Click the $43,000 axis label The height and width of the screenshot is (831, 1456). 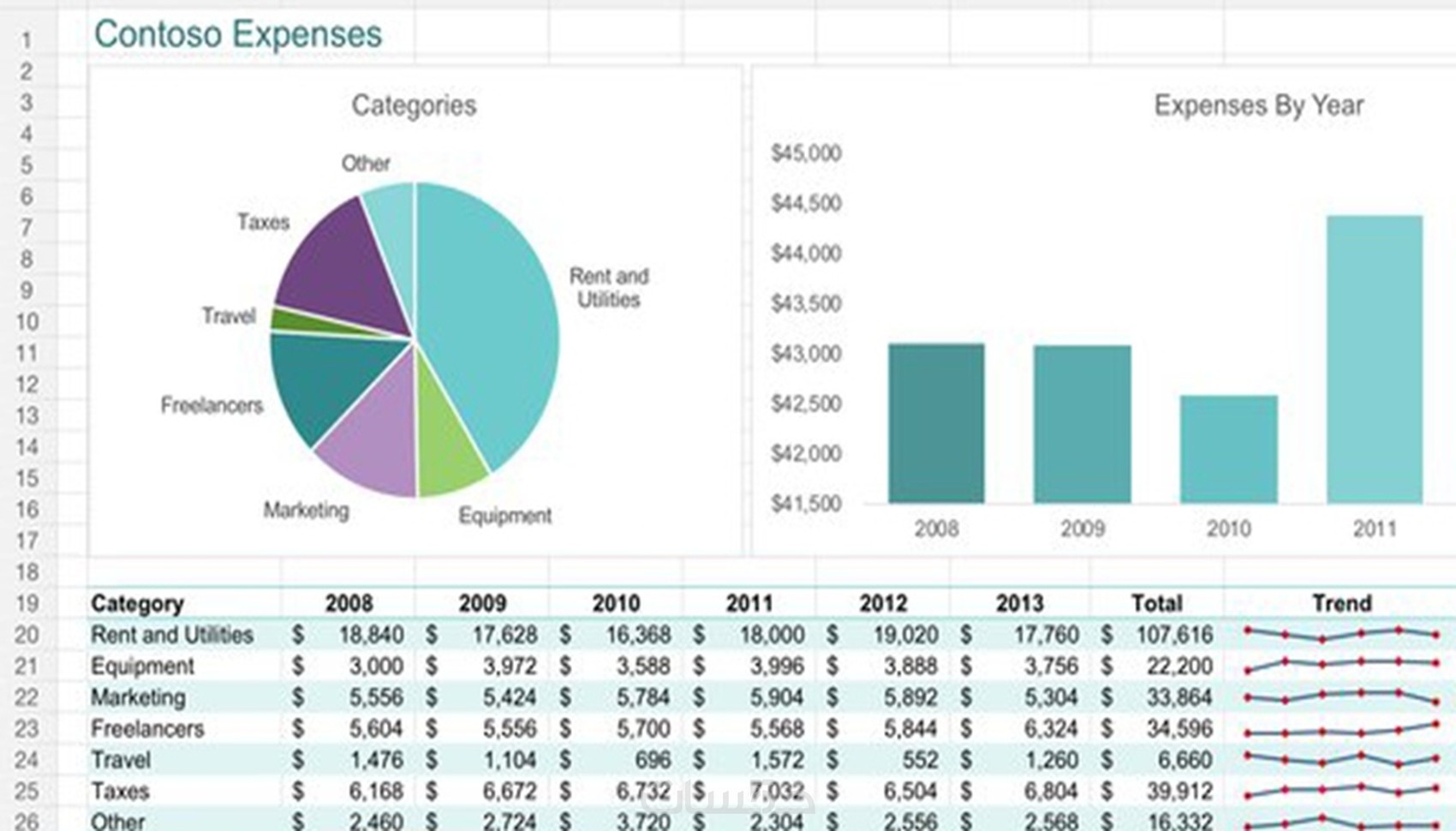806,354
